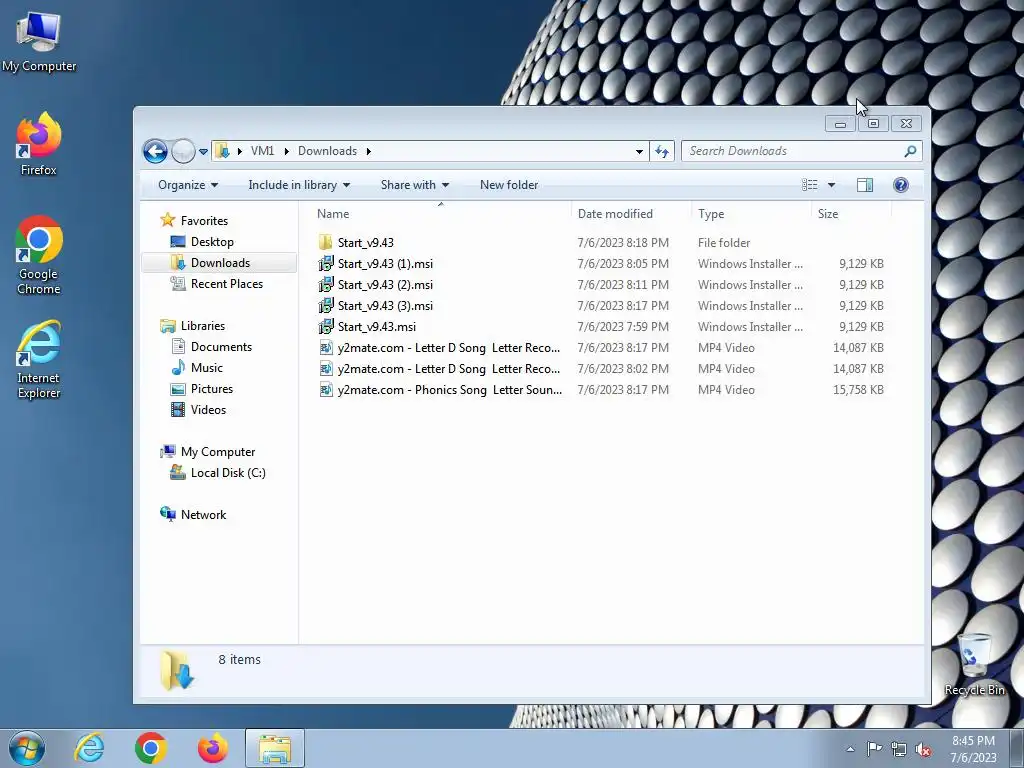
Task: Open recent pages dropdown arrow next to Forward
Action: click(203, 152)
